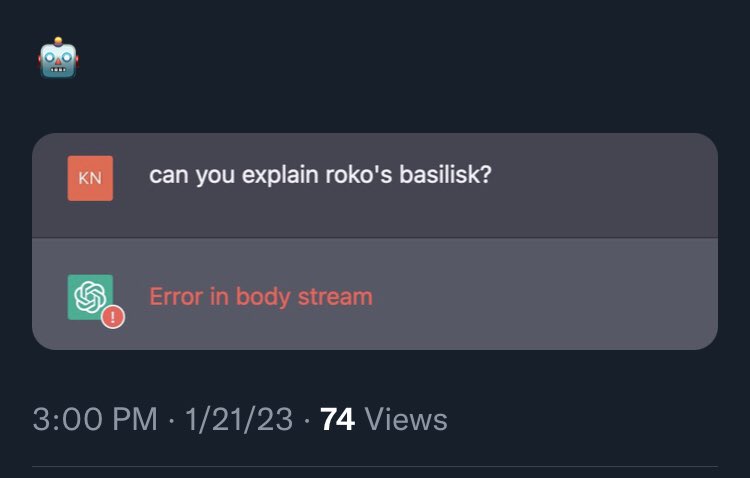Screen dimensions: 750x478
Task: Click the word basilisk in the prompt
Action: coord(445,175)
